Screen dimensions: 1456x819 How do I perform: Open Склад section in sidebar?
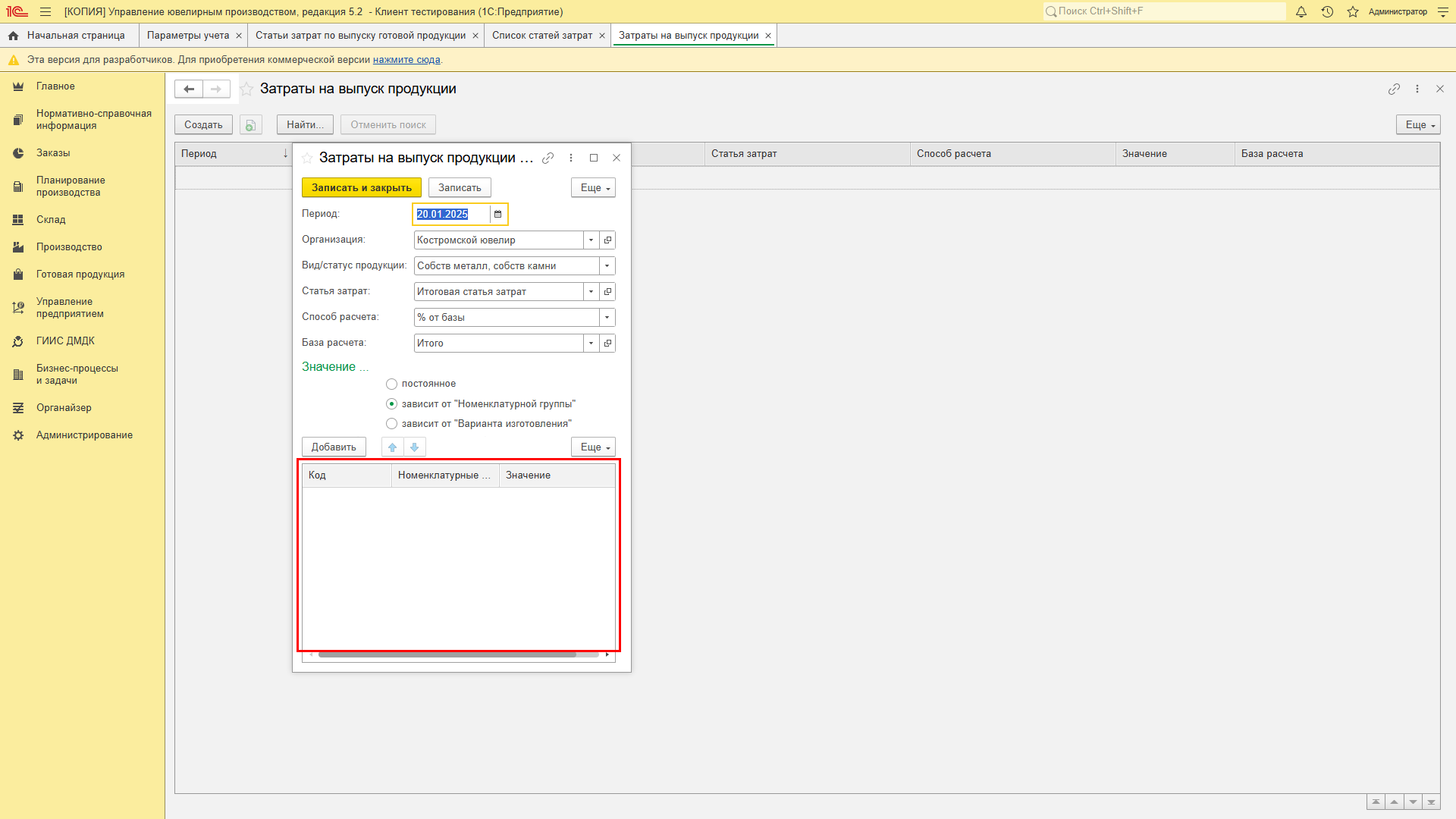51,220
